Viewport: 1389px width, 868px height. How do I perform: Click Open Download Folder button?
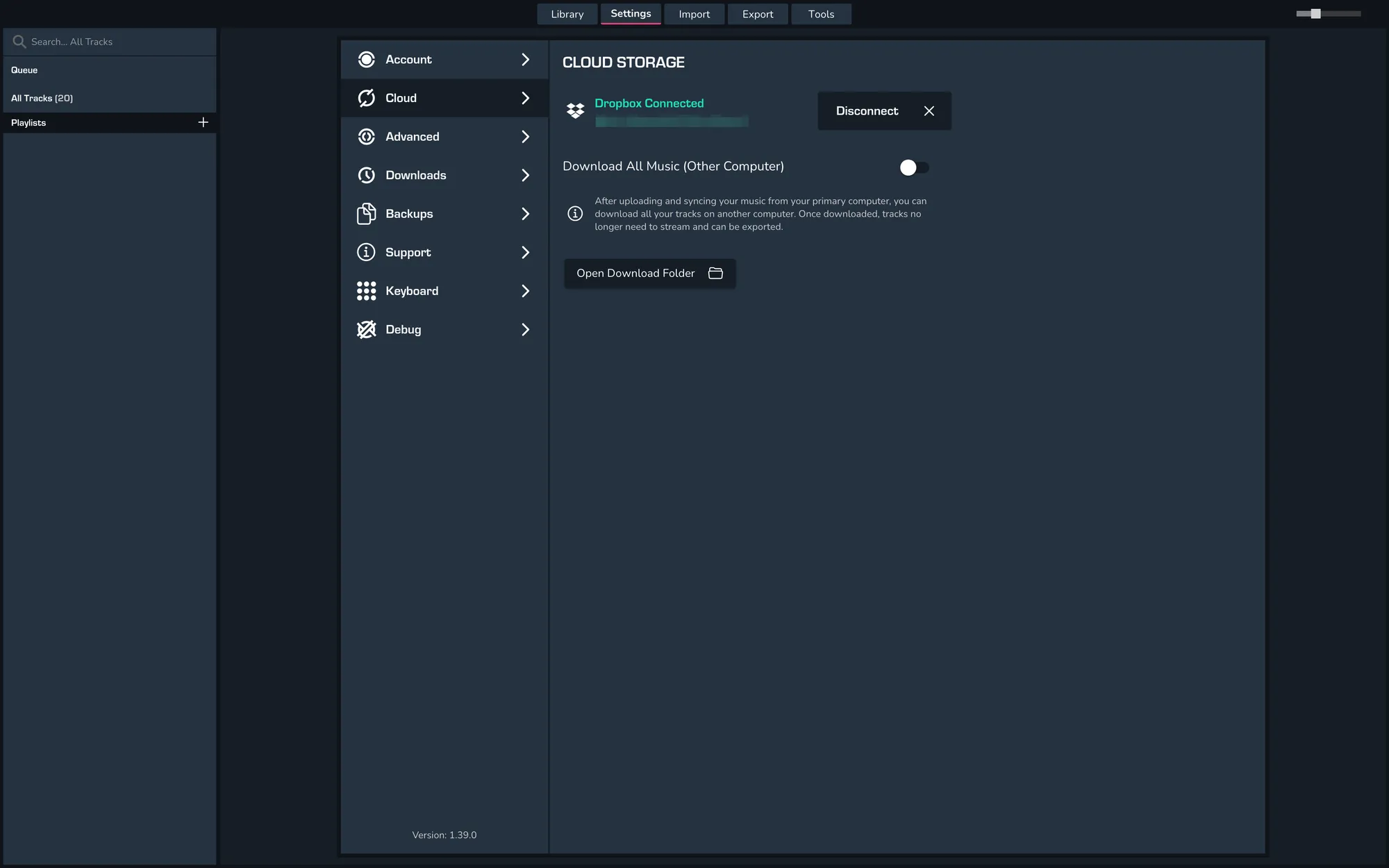649,274
